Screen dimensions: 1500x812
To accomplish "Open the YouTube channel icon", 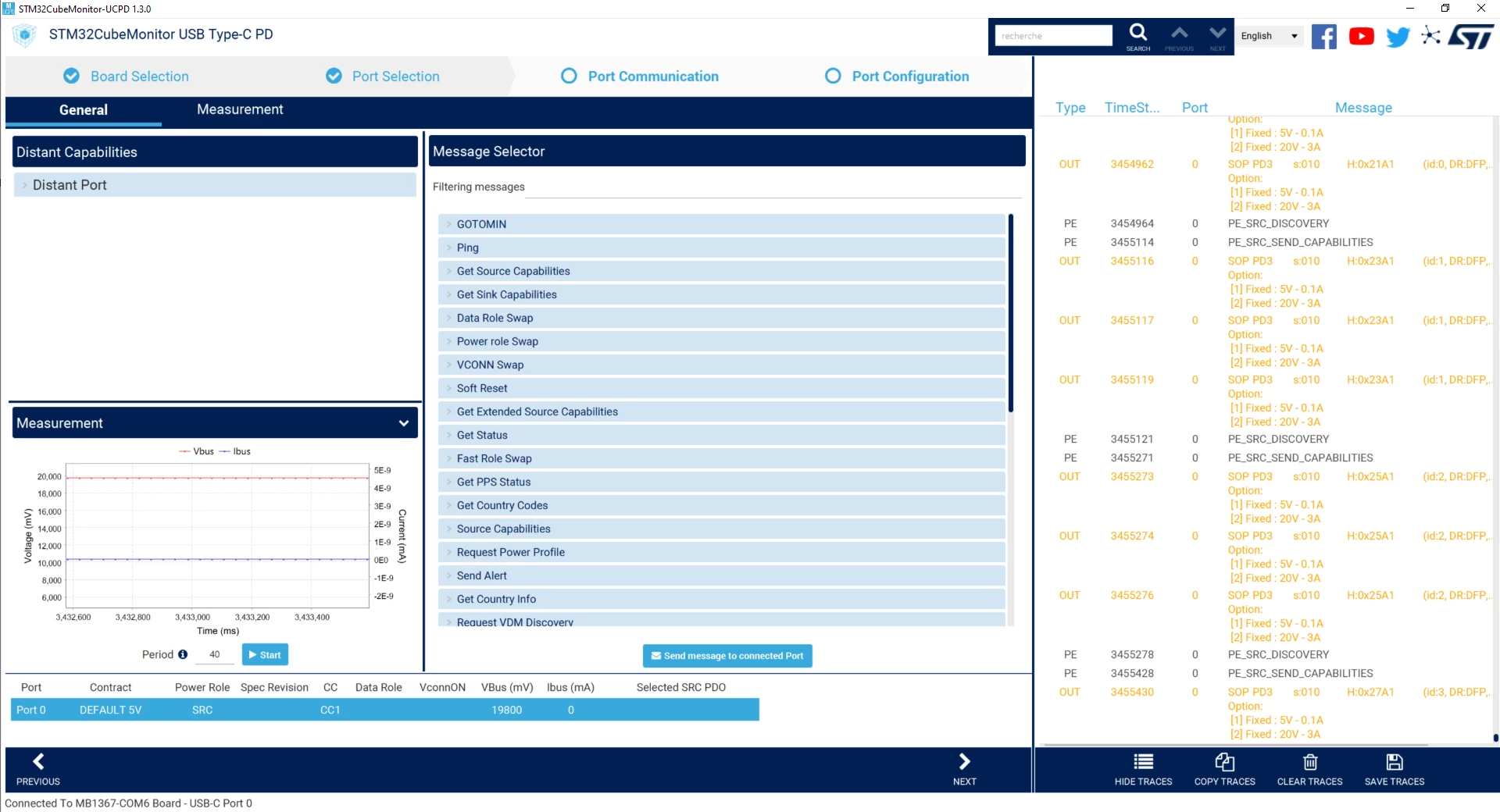I will click(x=1361, y=36).
